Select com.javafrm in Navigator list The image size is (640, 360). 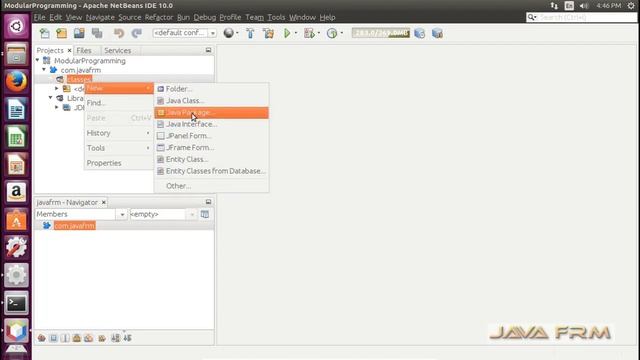74,226
